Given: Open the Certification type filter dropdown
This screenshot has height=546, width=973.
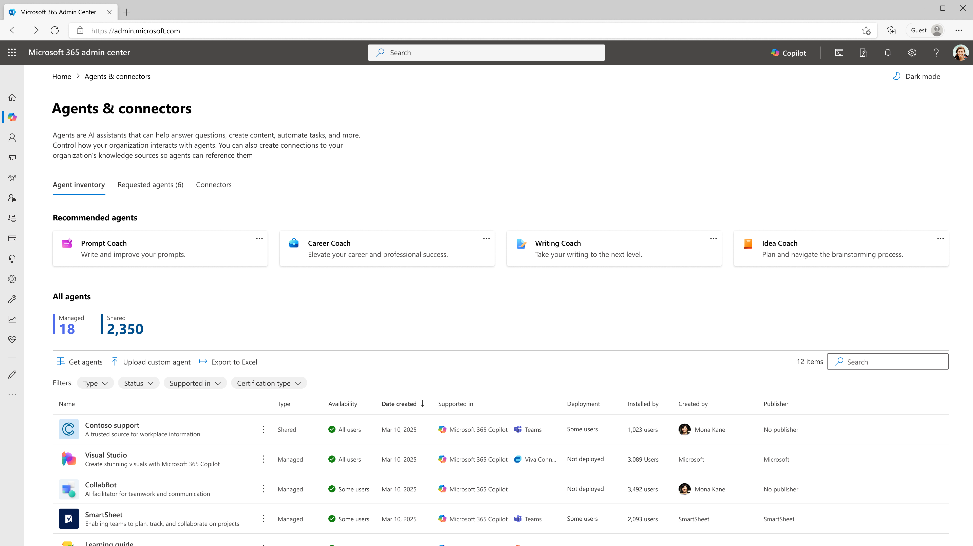Looking at the screenshot, I should (x=269, y=383).
